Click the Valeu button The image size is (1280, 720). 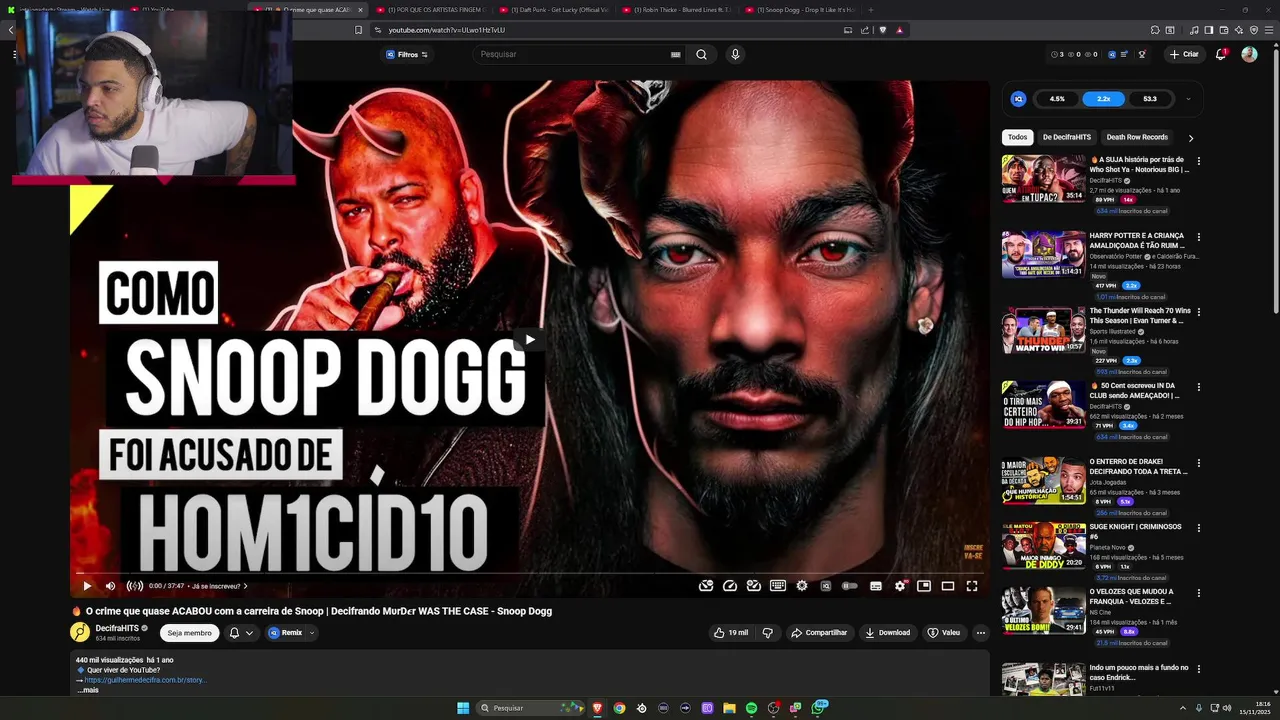[943, 633]
